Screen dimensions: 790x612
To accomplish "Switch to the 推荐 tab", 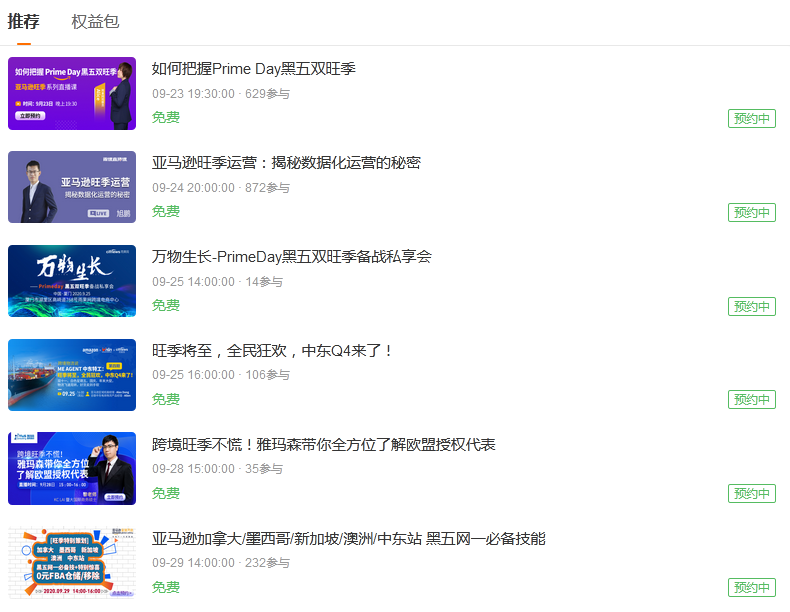I will [x=23, y=22].
